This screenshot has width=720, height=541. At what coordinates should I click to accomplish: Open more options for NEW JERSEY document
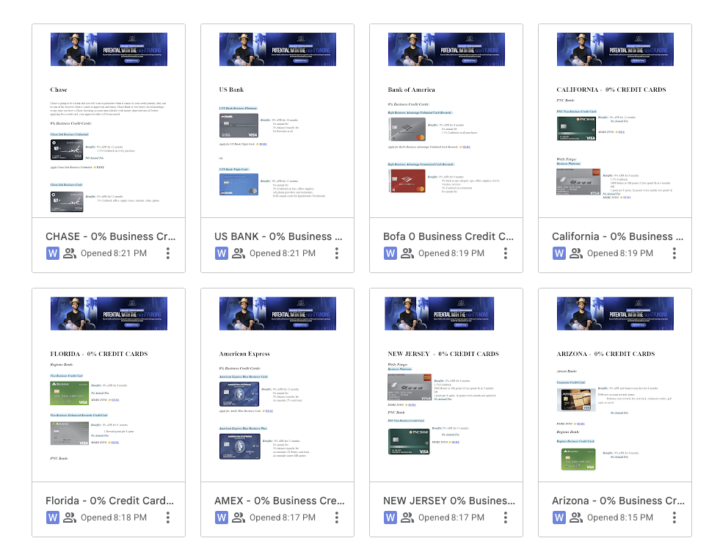[506, 518]
